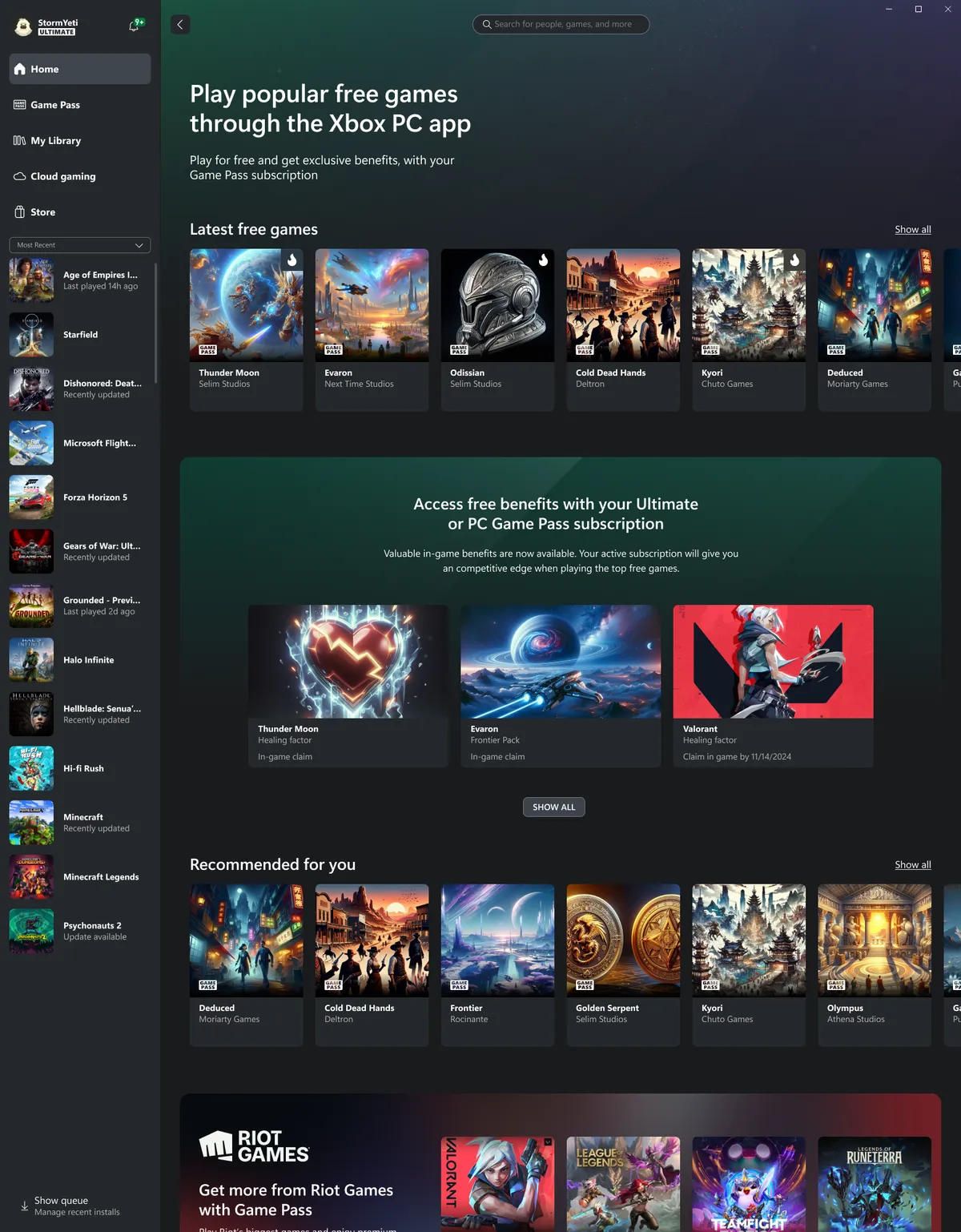The width and height of the screenshot is (961, 1232).
Task: Click the flame icon on Odissian card
Action: [x=544, y=260]
